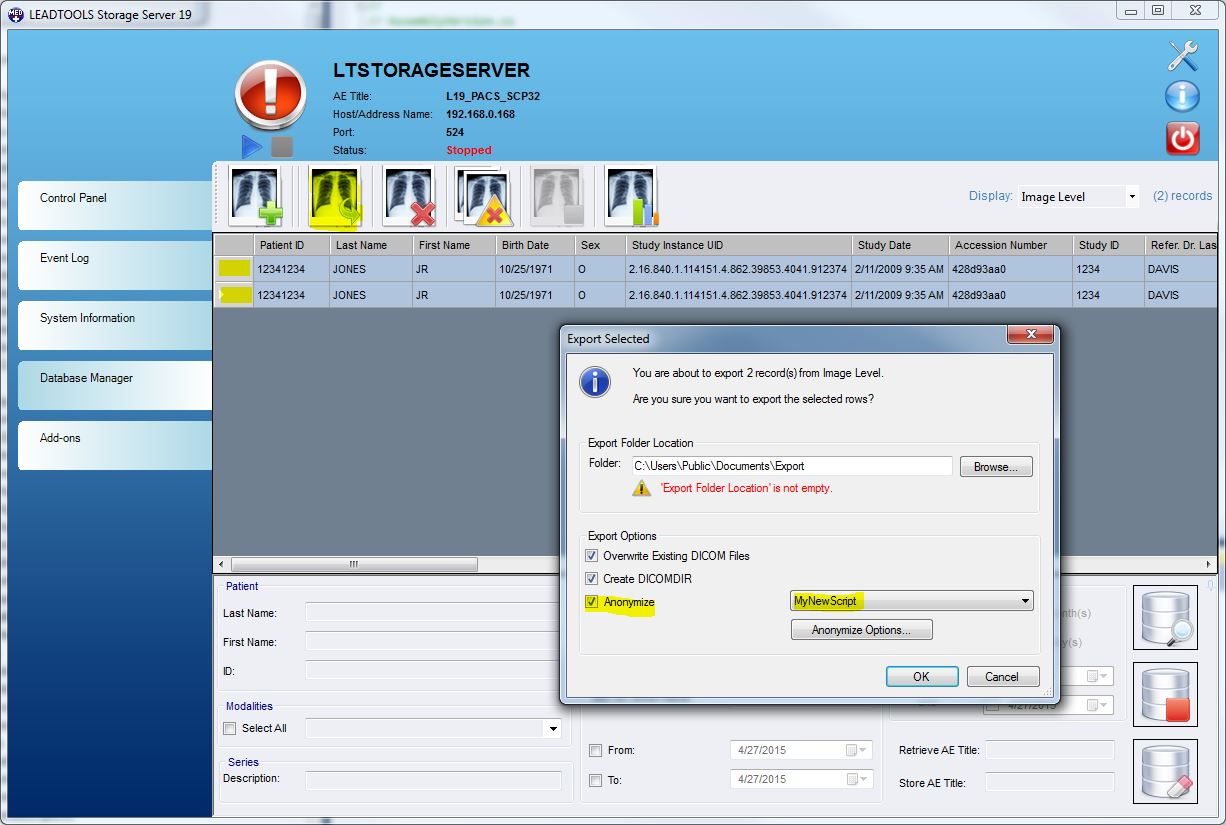Open the To date picker dropdown
This screenshot has width=1226, height=825.
coord(858,779)
